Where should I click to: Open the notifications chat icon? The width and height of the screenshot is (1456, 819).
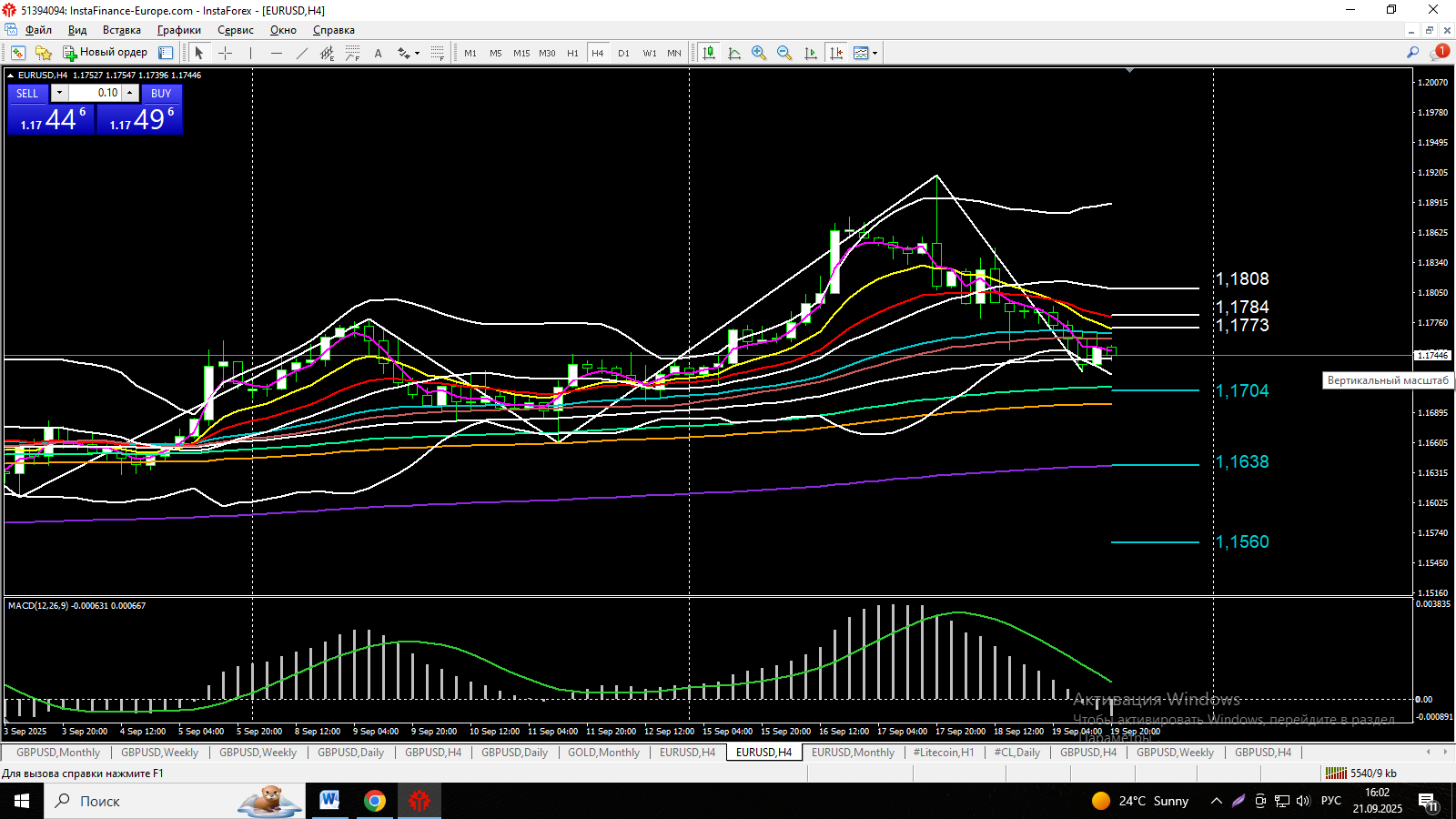(x=1439, y=53)
